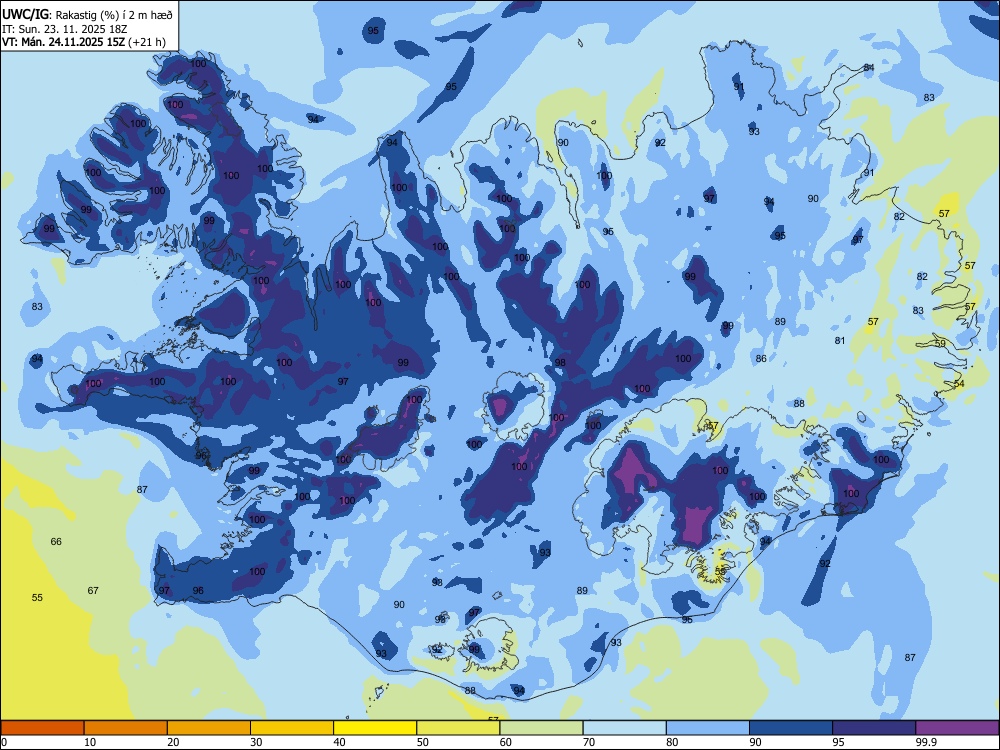Click the title text 'Rakastig (%) í 2 m hæð'
The width and height of the screenshot is (1000, 750).
114,15
